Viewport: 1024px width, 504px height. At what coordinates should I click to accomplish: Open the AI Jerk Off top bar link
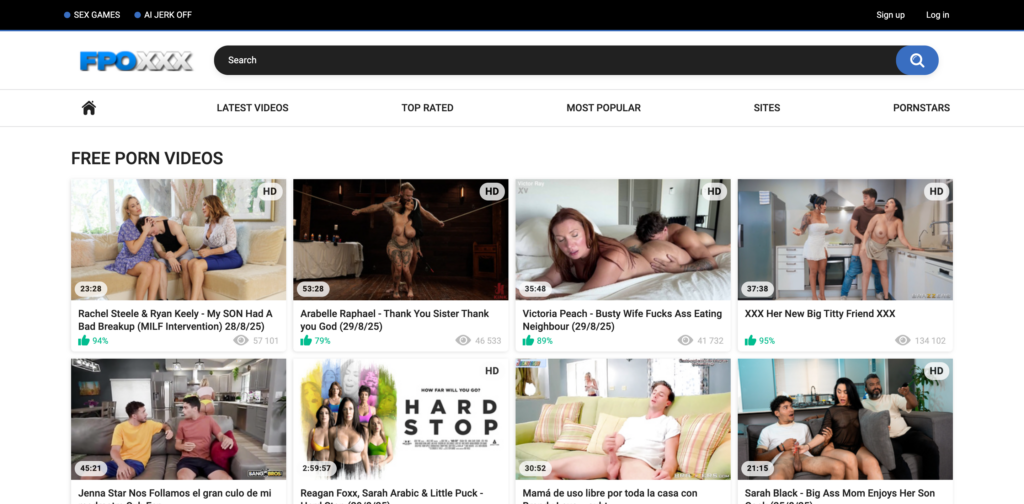pos(163,15)
